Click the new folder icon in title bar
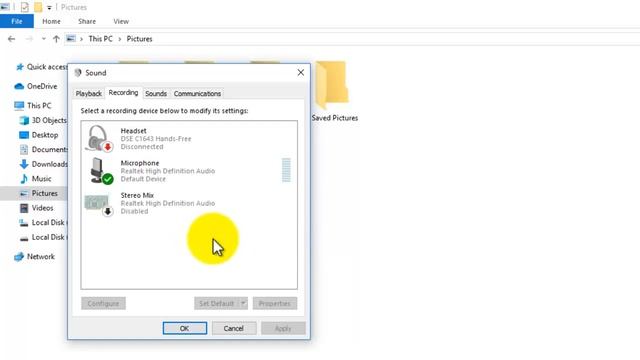Image resolution: width=640 pixels, height=360 pixels. pyautogui.click(x=38, y=7)
